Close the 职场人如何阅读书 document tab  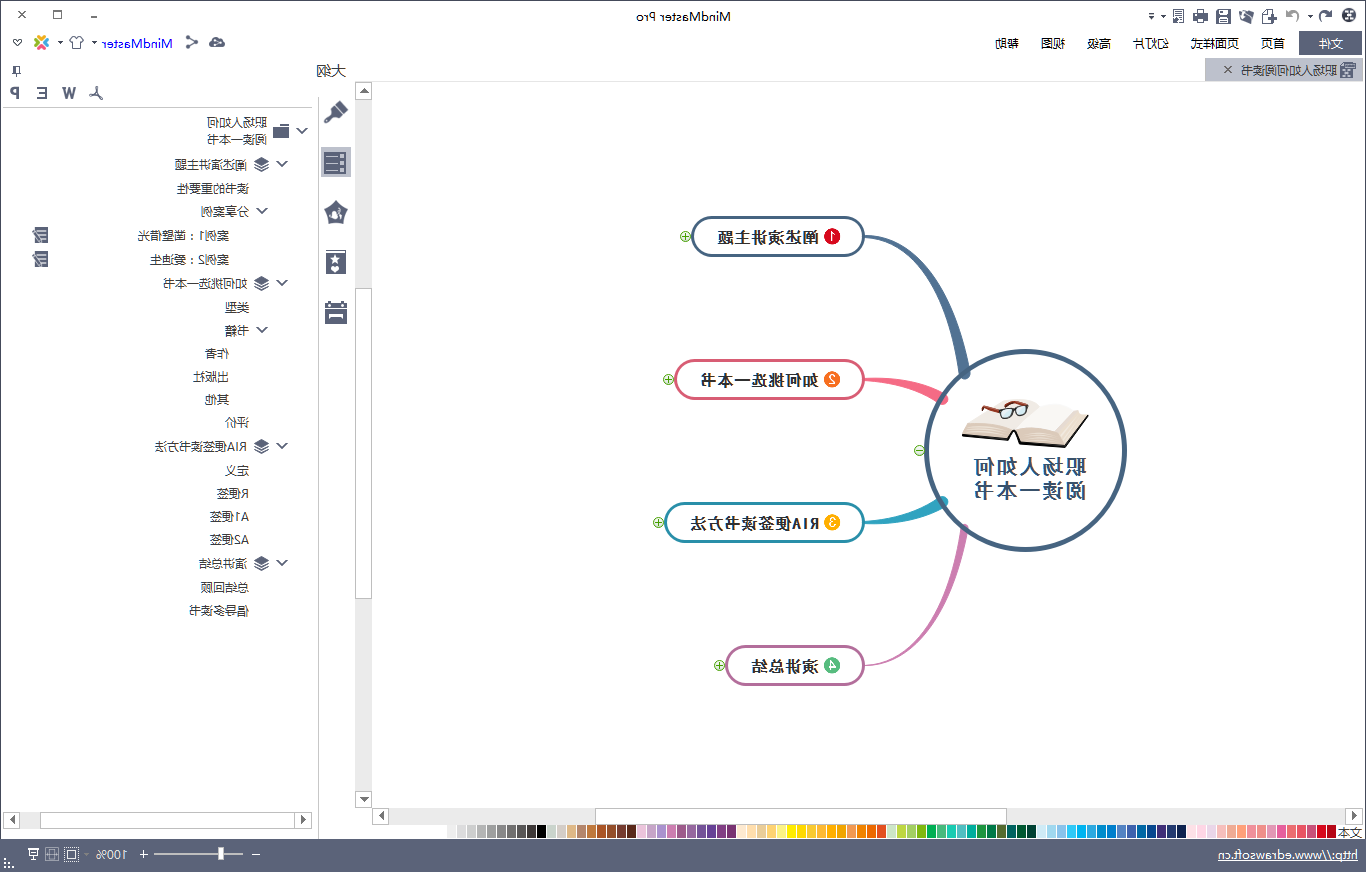(1228, 70)
